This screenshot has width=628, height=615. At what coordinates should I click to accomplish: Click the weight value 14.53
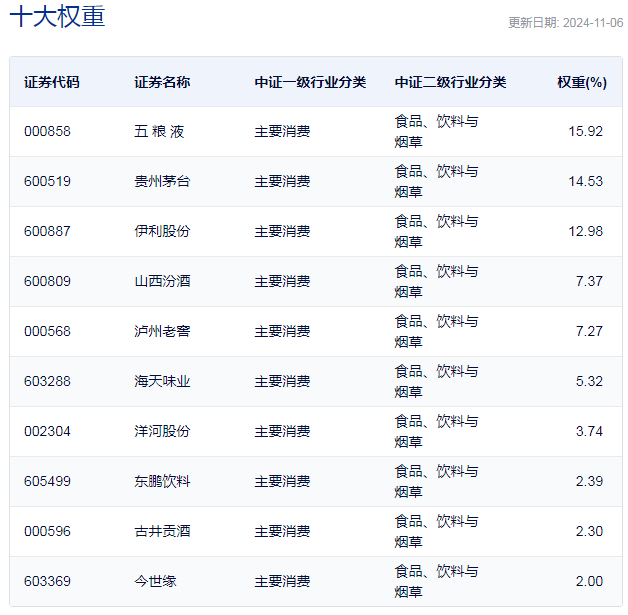coord(586,181)
